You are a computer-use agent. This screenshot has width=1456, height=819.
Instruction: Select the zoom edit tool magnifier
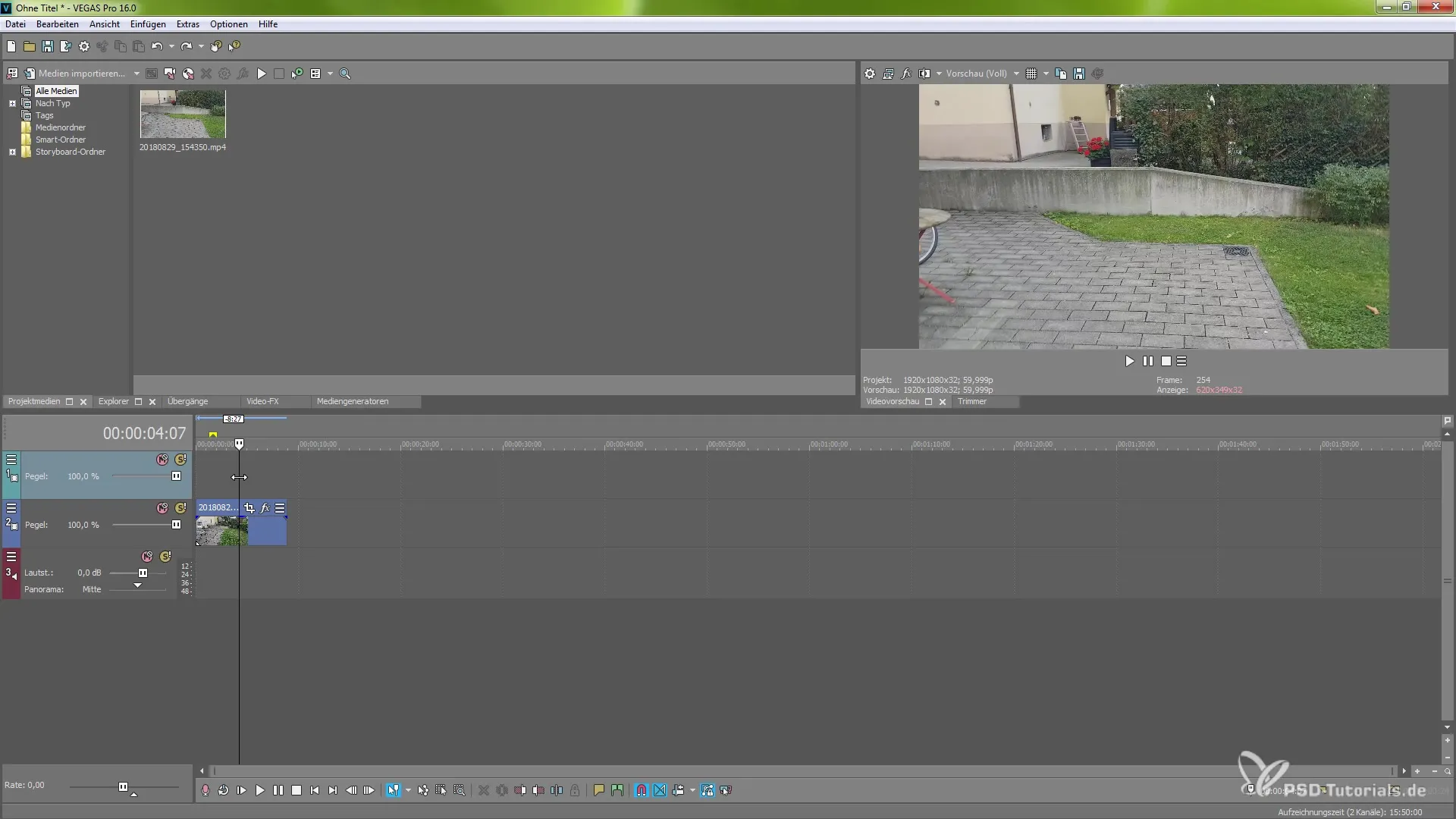coord(460,790)
